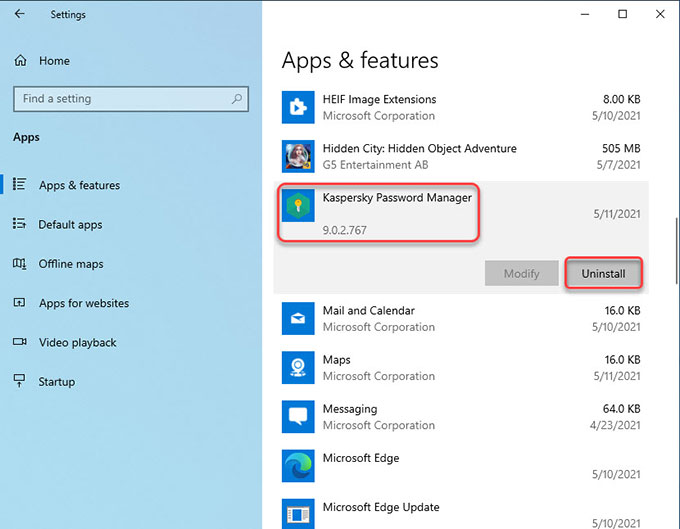
Task: Click the Hidden City game icon
Action: (x=298, y=156)
